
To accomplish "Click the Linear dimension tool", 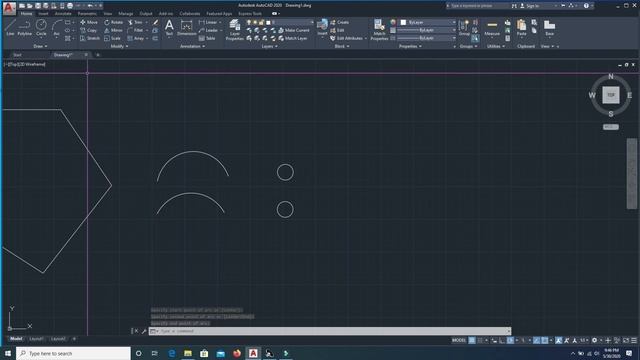I will coord(208,22).
